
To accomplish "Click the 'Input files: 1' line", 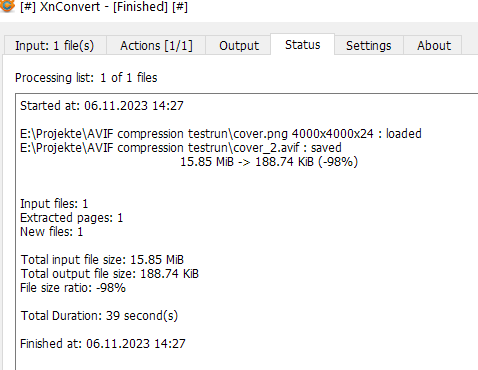I will coord(54,204).
